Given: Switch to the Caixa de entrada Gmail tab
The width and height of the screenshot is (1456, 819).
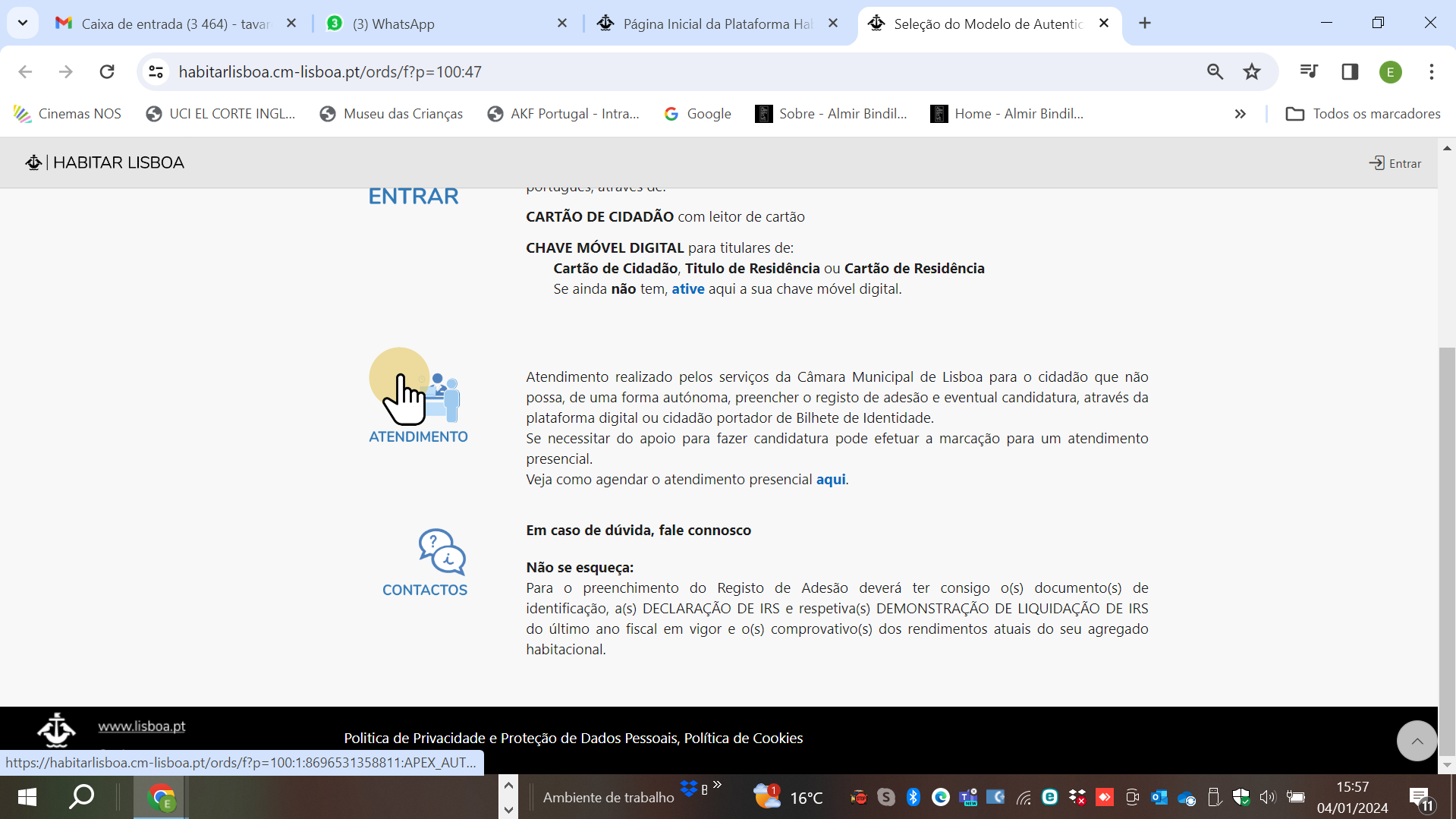Looking at the screenshot, I should (175, 24).
